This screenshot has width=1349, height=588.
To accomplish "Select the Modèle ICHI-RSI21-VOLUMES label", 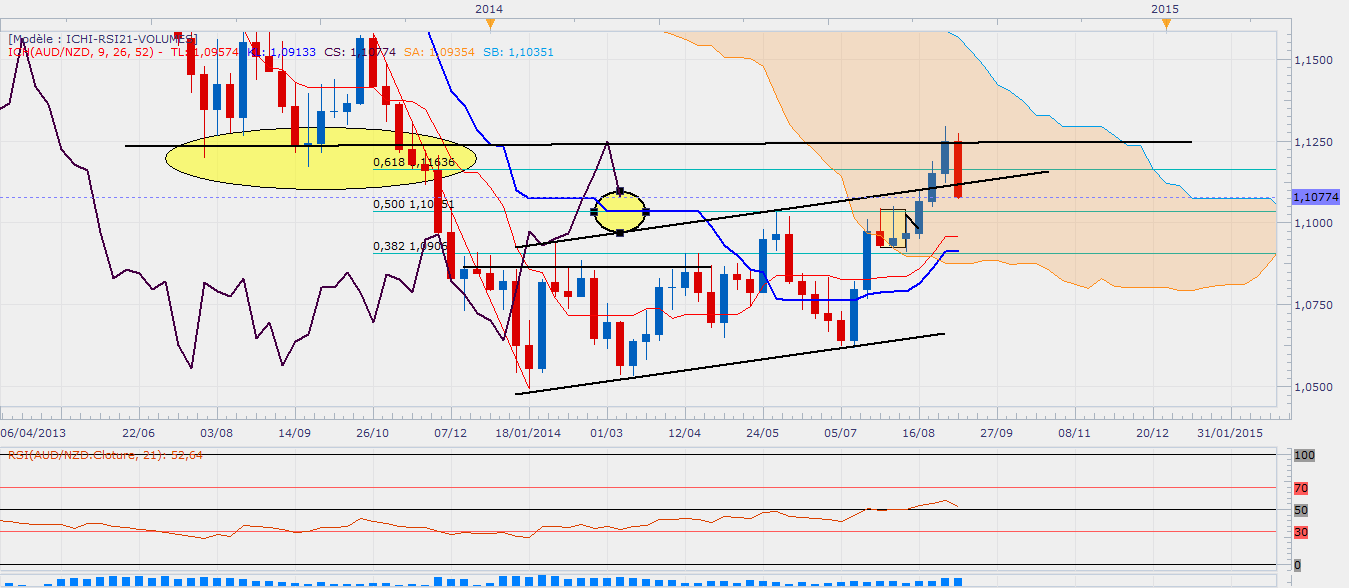I will click(x=102, y=38).
